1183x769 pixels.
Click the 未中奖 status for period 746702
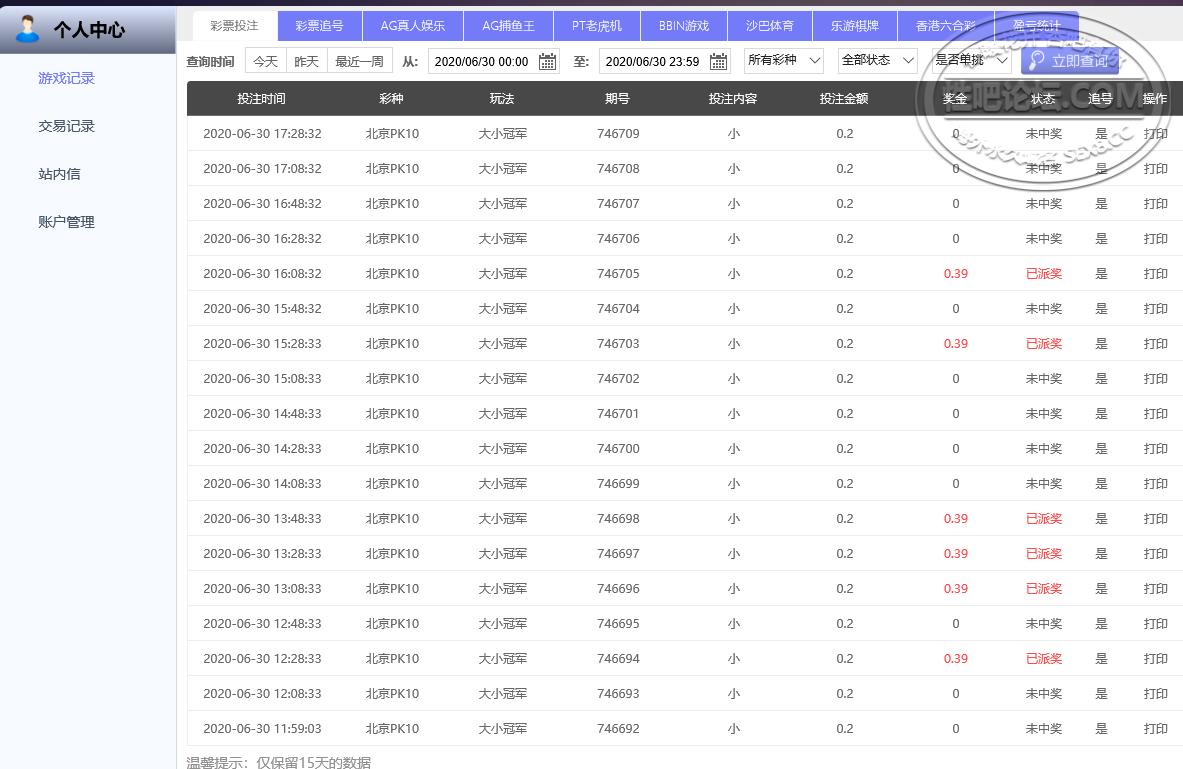[1043, 379]
